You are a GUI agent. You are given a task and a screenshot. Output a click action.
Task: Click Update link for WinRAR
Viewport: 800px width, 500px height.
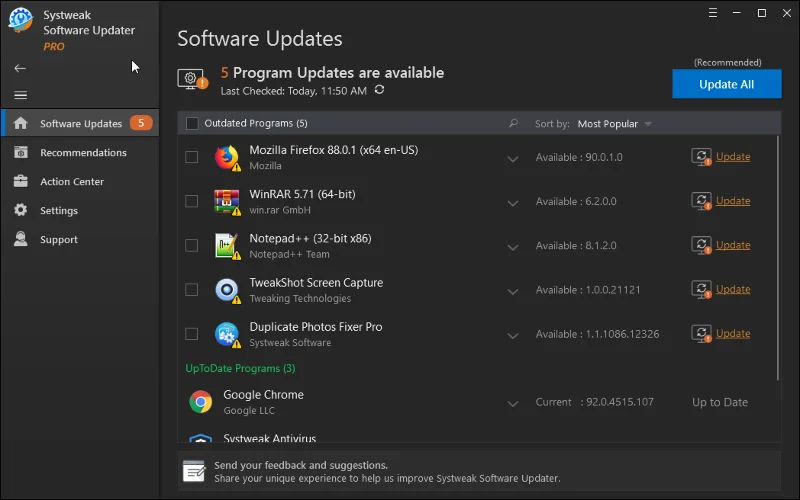(733, 201)
